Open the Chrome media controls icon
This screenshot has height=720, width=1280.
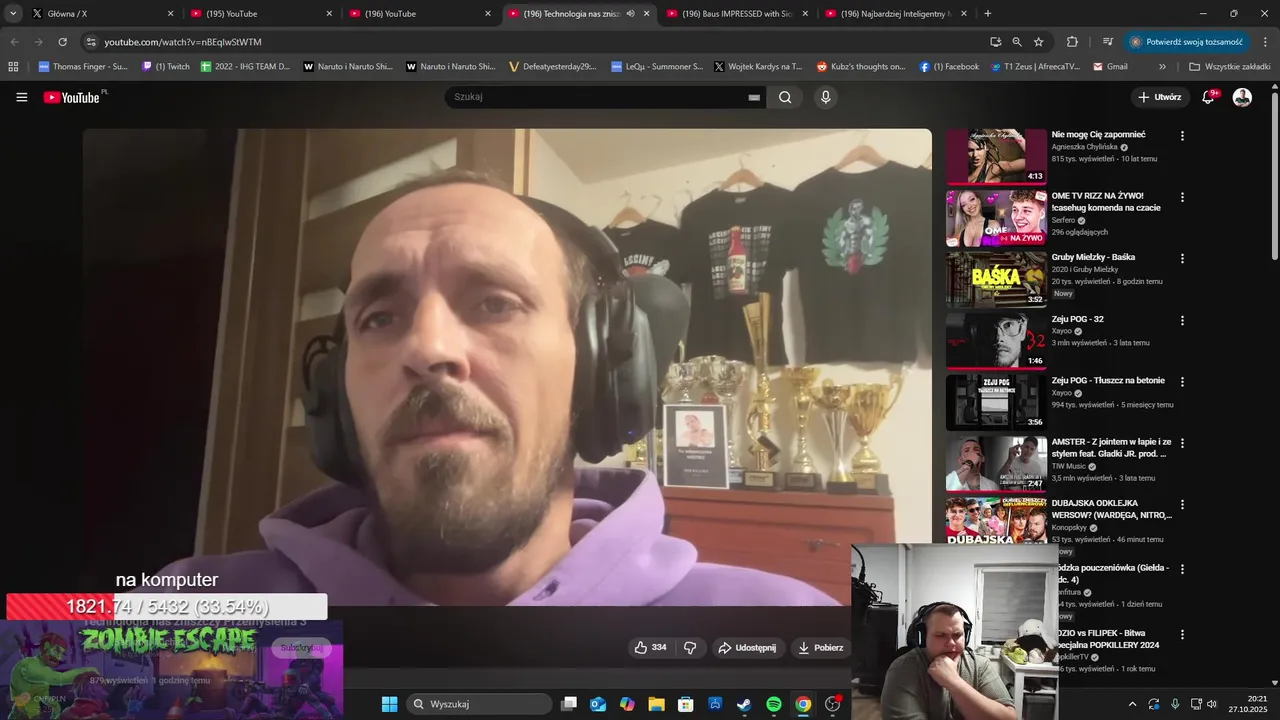pyautogui.click(x=1108, y=42)
